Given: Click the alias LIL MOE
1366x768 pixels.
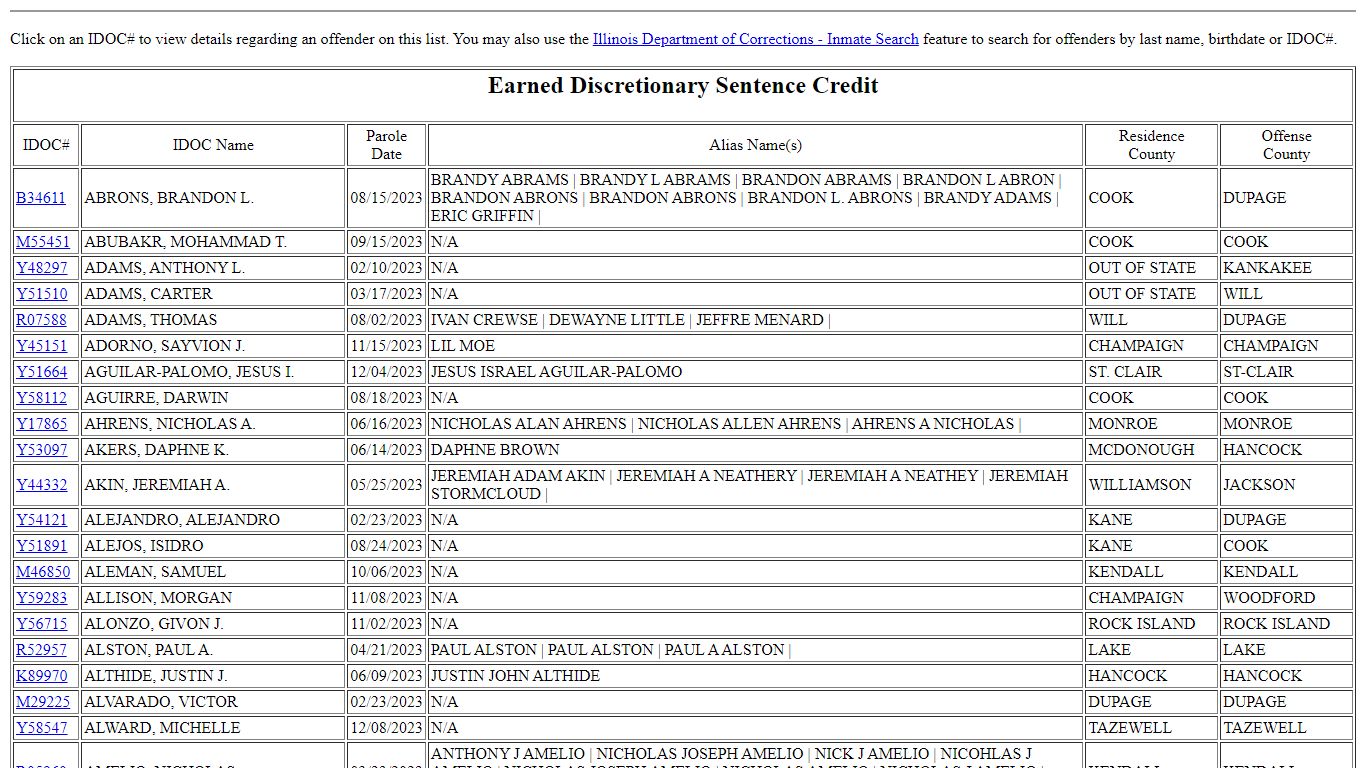Looking at the screenshot, I should (463, 346).
